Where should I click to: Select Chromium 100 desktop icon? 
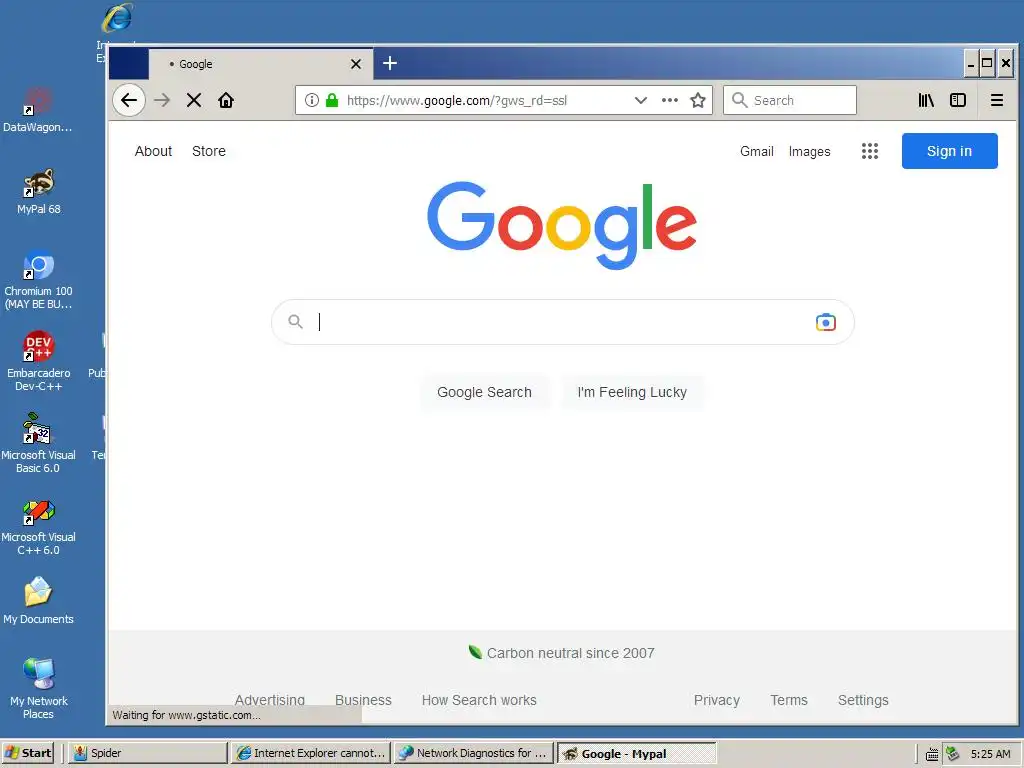38,280
